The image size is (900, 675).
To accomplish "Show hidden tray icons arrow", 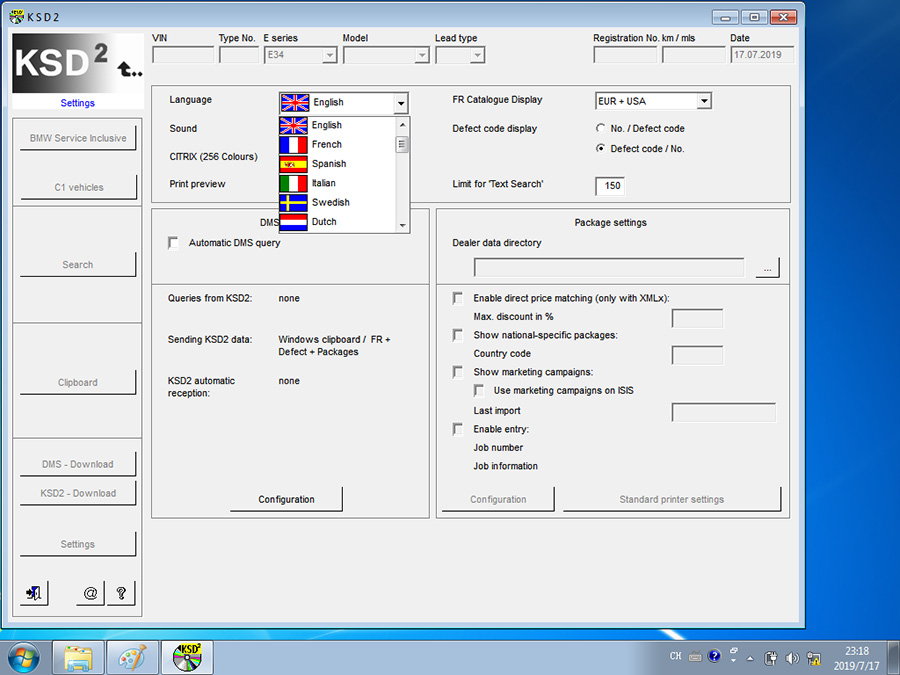I will pyautogui.click(x=750, y=658).
